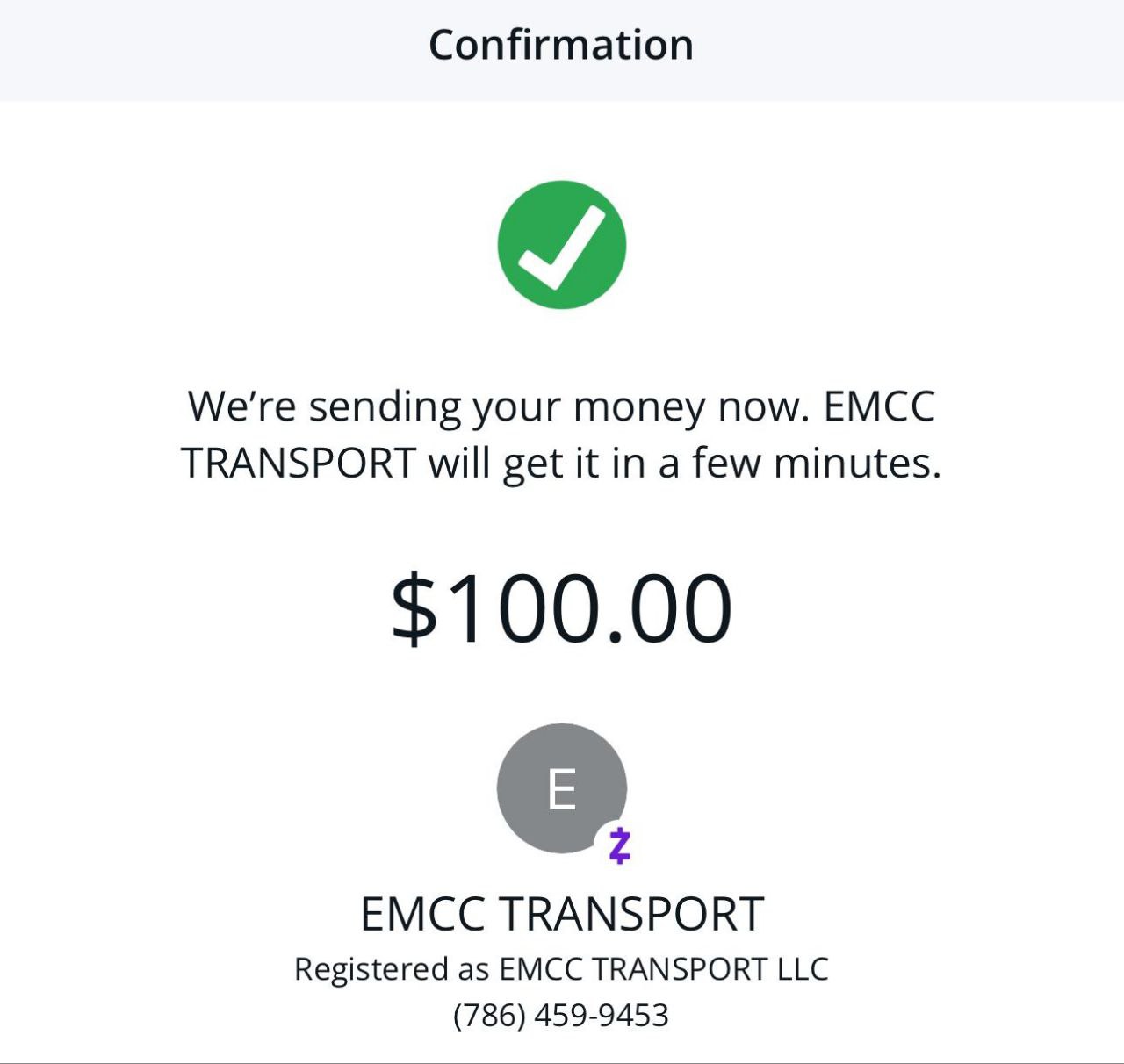1124x1064 pixels.
Task: Click the EMCC TRANSPORT name below avatar
Action: click(562, 914)
